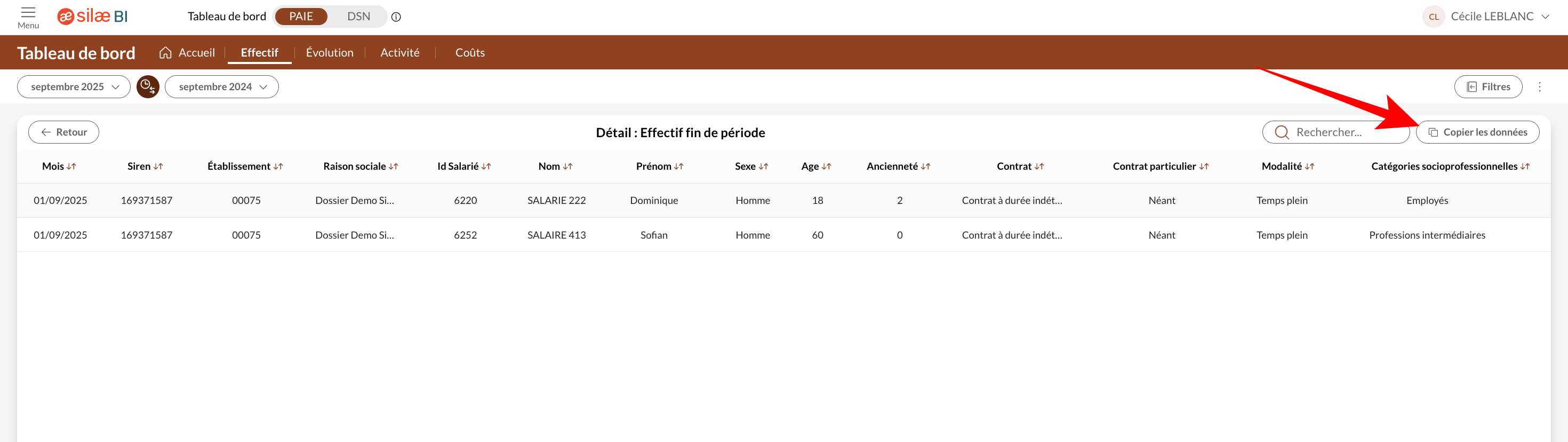Expand the septembre 2025 period dropdown
Image resolution: width=1568 pixels, height=442 pixels.
pos(74,86)
